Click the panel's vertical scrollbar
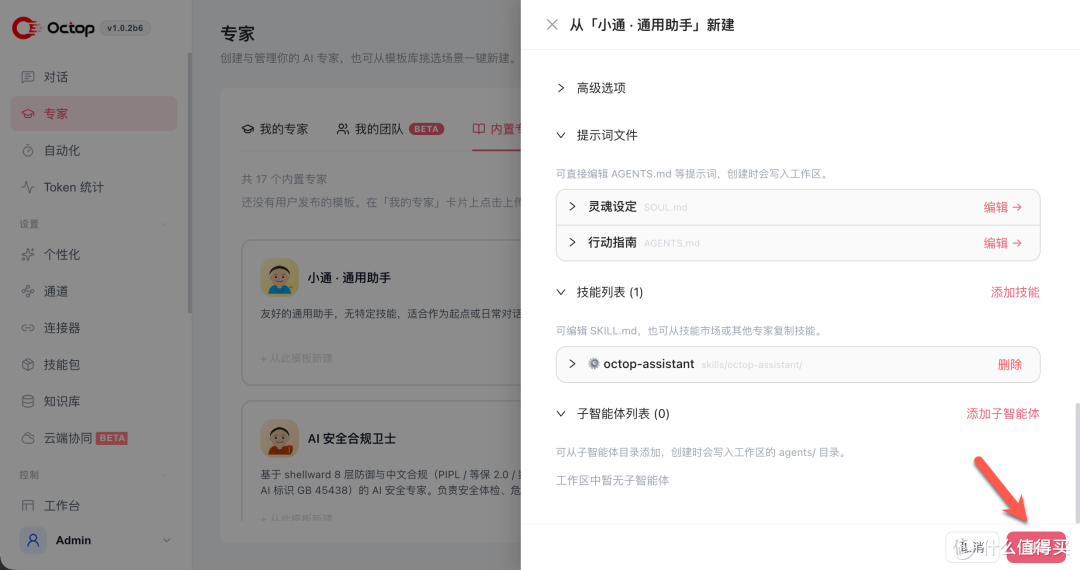Screen dimensions: 1080x570 coord(1077,463)
